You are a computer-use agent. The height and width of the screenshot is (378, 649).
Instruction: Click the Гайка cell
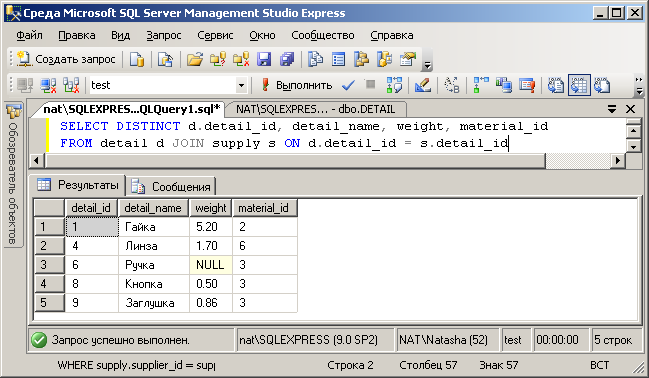[x=154, y=227]
